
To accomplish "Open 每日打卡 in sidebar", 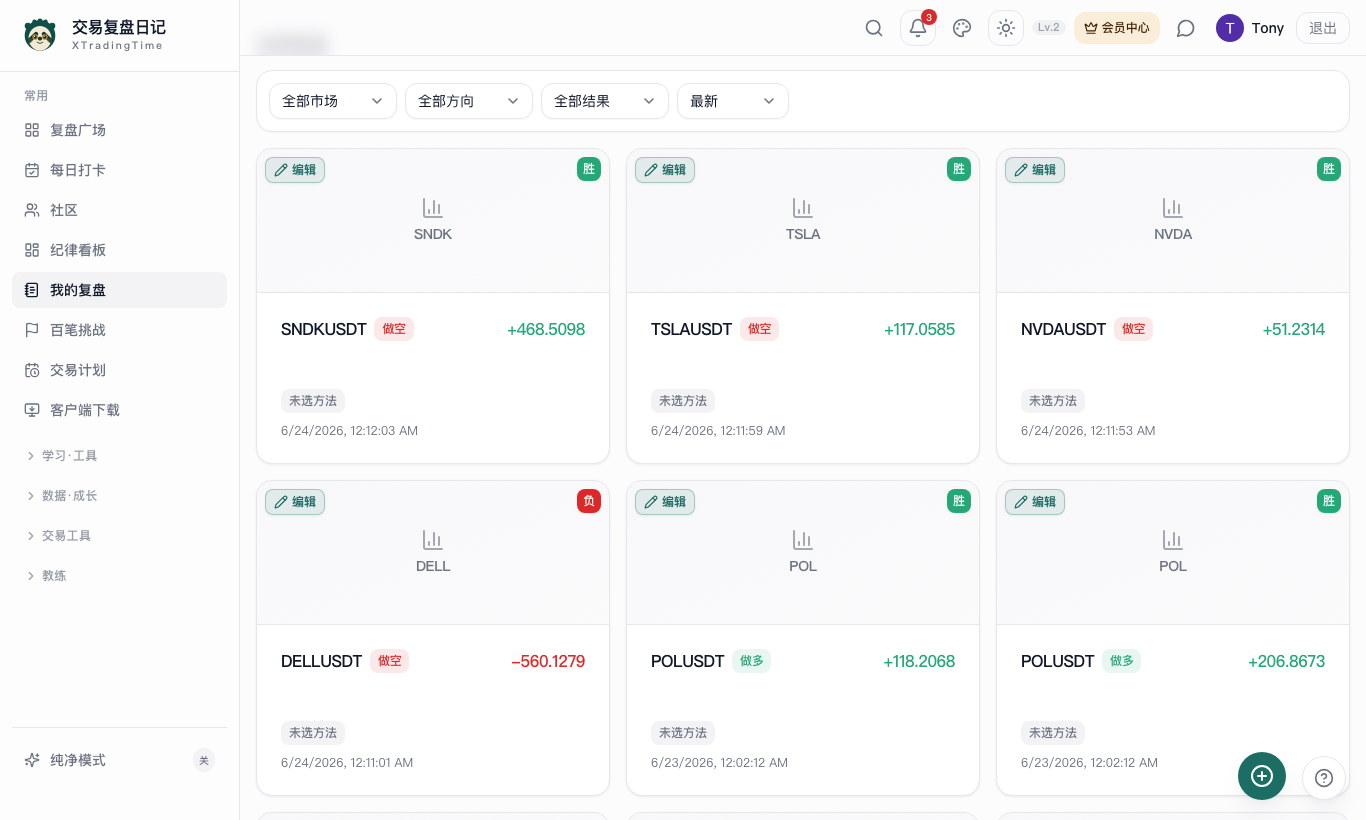I will point(119,170).
